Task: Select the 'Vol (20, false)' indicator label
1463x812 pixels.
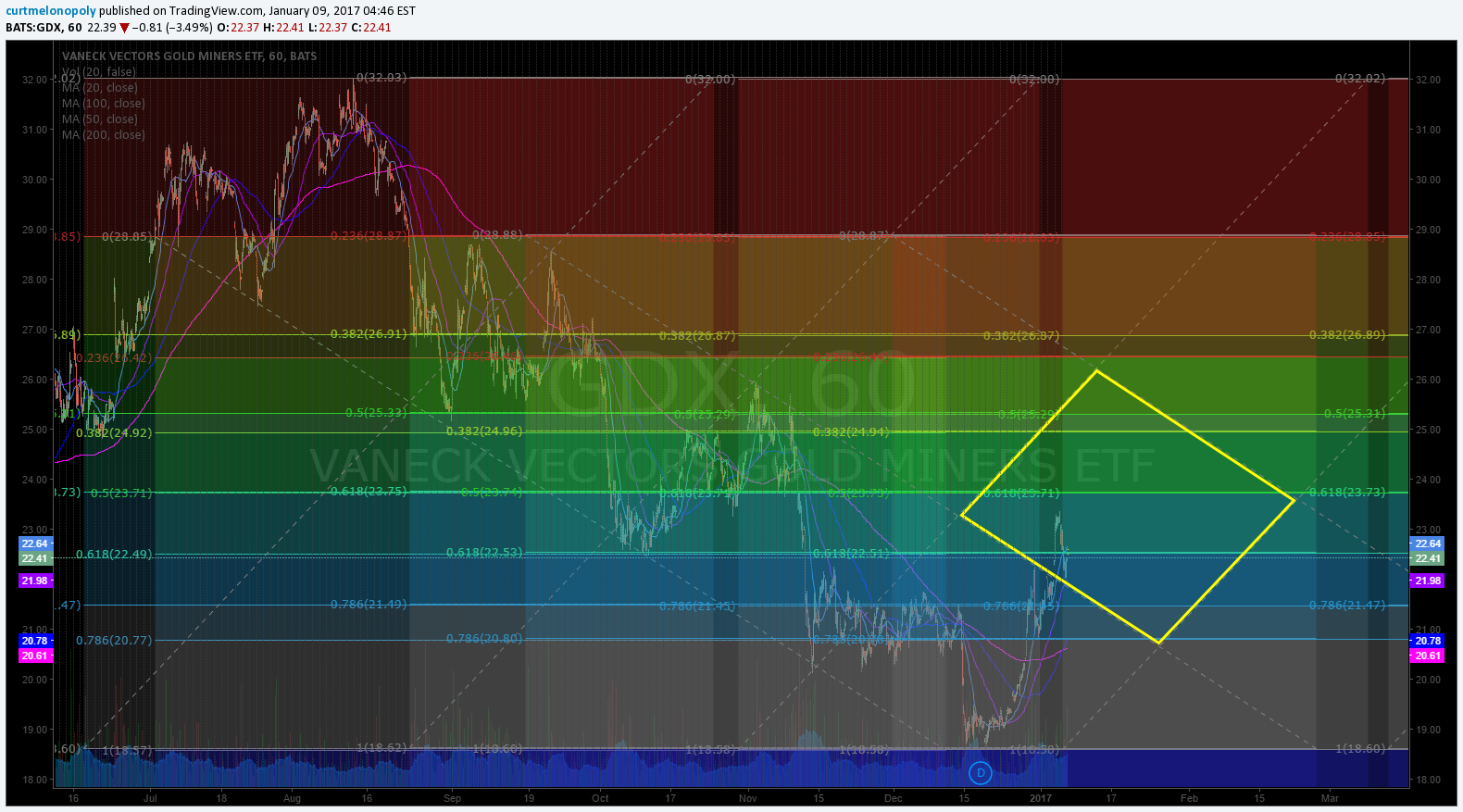Action: (99, 71)
